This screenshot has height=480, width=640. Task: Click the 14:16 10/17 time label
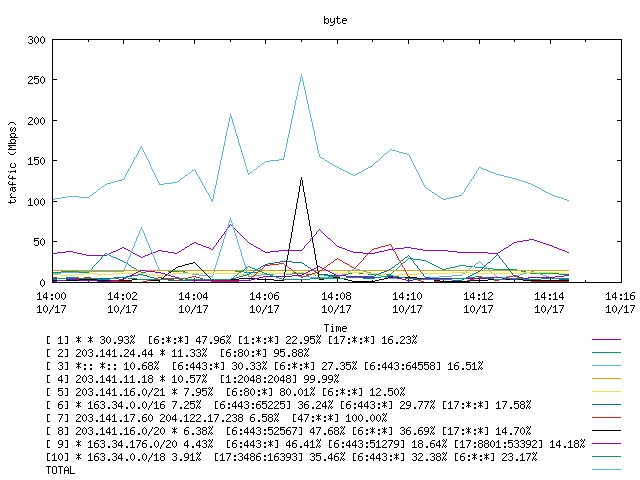click(620, 302)
